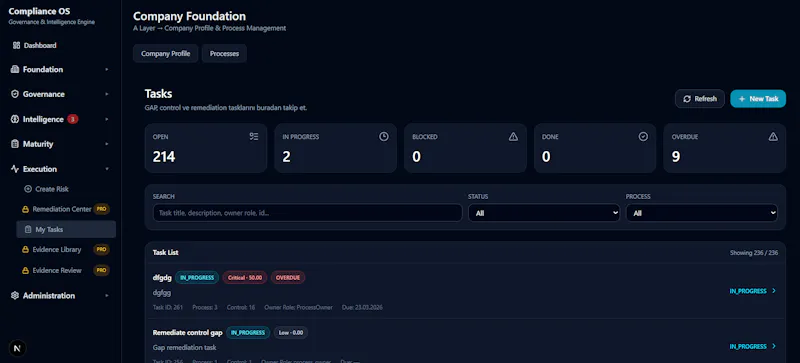
Task: Click the In Progress stat card
Action: (x=336, y=148)
